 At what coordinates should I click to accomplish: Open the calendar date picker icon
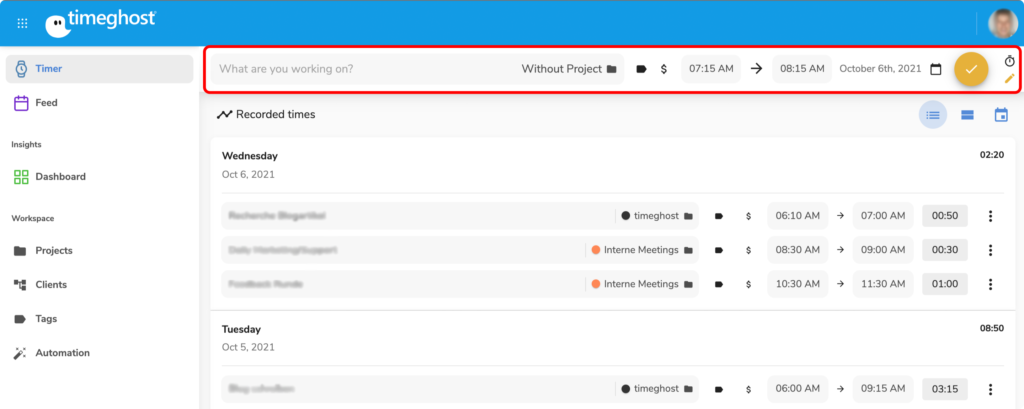pos(936,69)
